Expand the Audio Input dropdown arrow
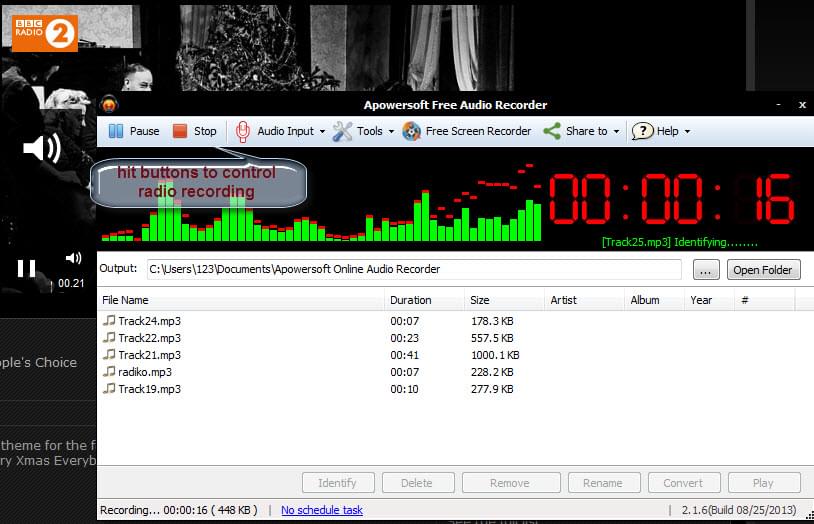This screenshot has height=524, width=814. pyautogui.click(x=322, y=131)
